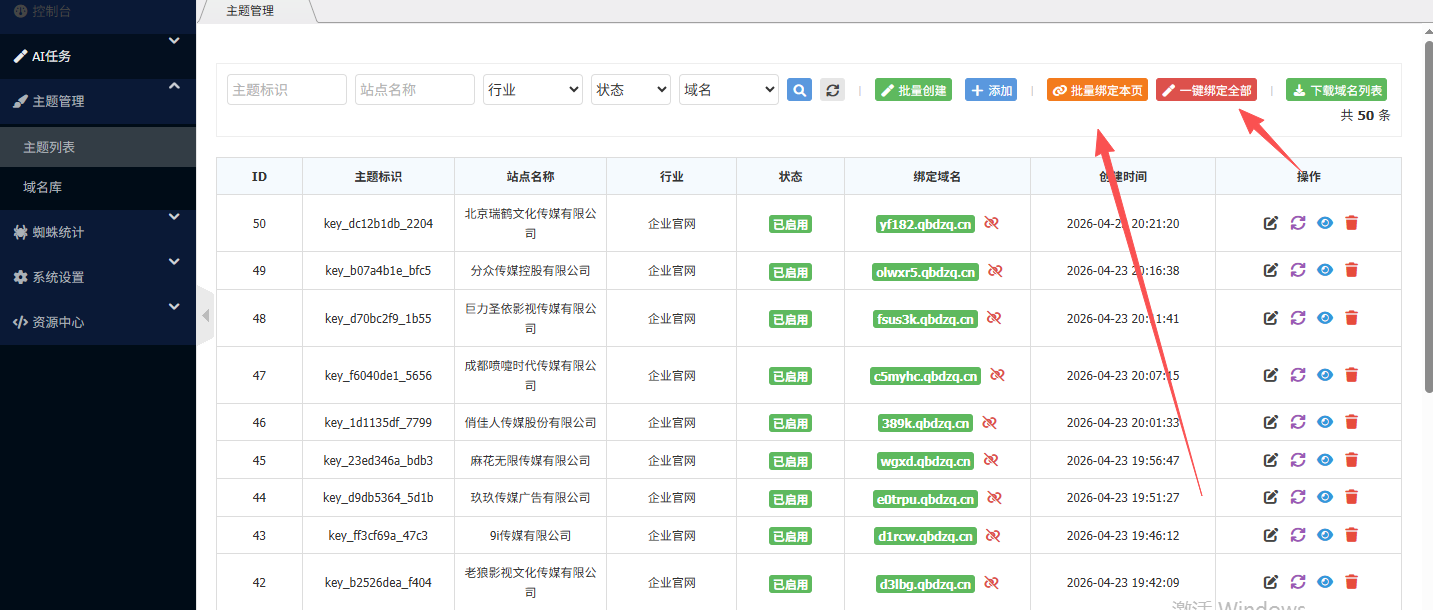Click the search magnifier icon
This screenshot has width=1433, height=610.
coord(798,89)
